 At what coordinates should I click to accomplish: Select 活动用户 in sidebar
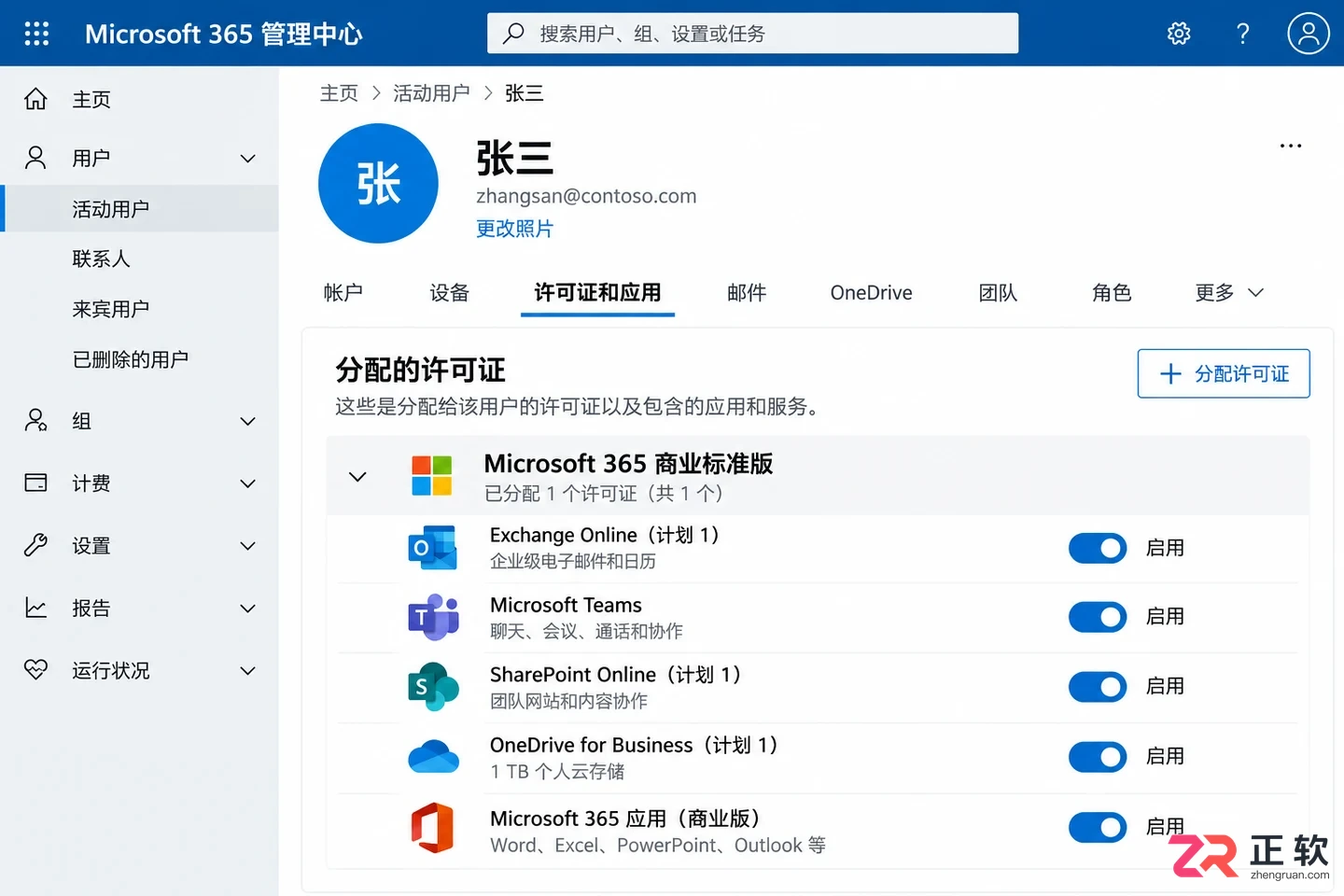click(x=140, y=208)
